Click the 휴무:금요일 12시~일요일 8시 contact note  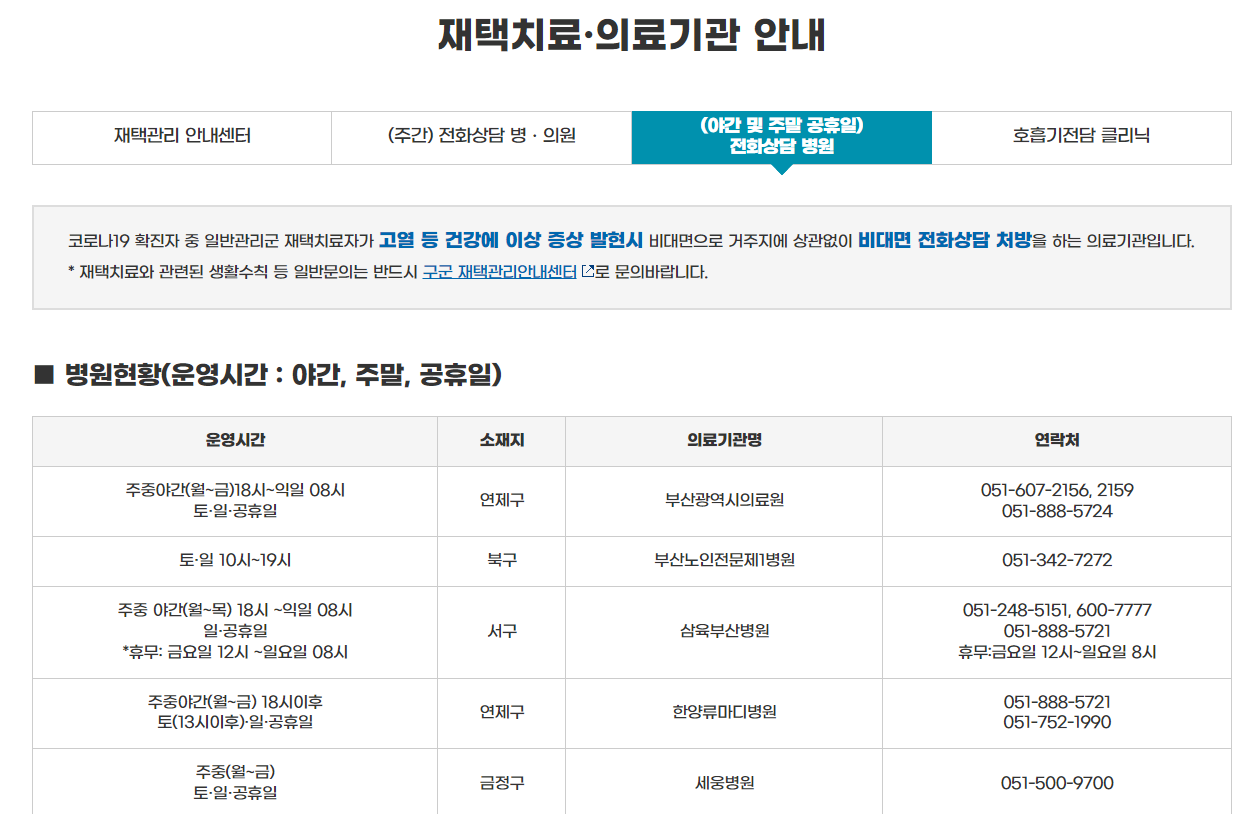1057,652
